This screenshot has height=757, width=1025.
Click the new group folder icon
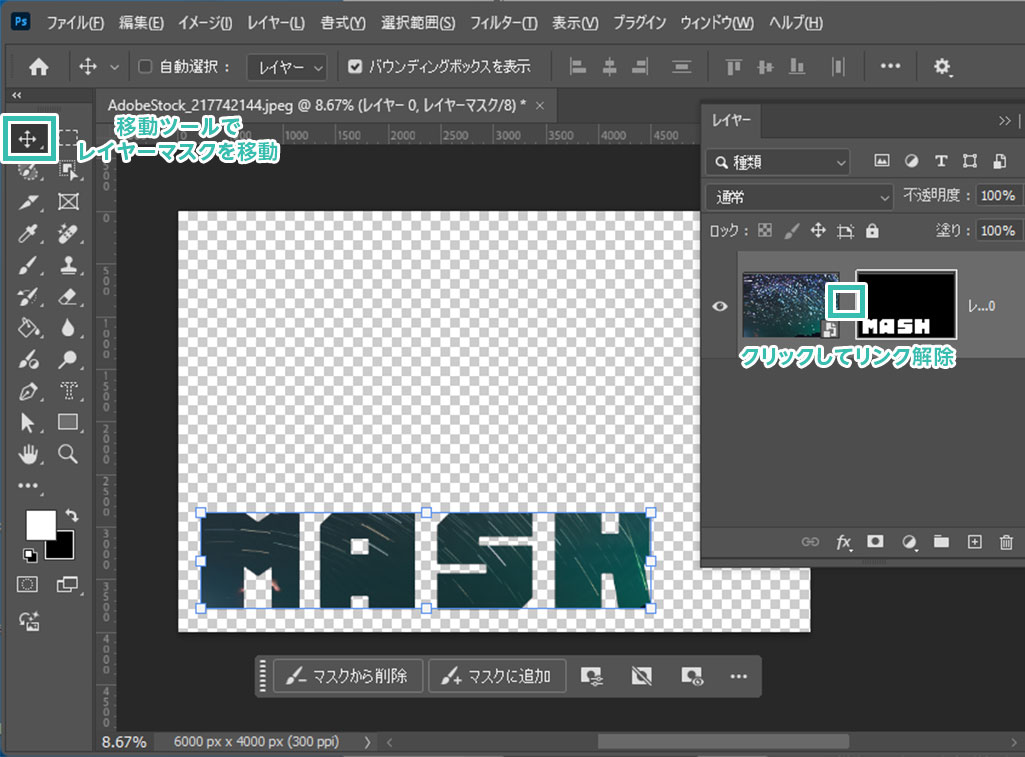tap(941, 541)
